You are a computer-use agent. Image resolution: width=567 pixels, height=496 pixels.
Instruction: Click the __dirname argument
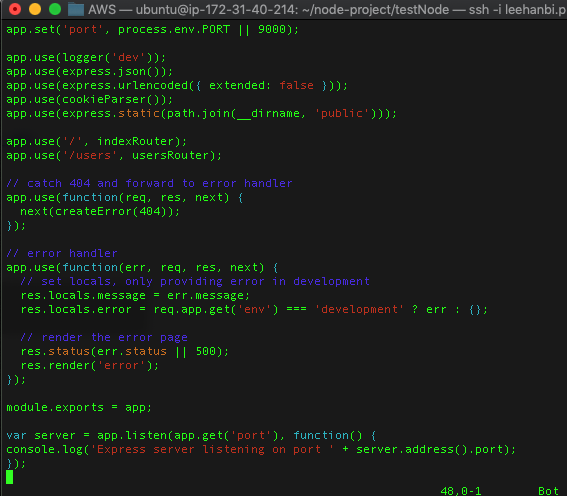268,114
